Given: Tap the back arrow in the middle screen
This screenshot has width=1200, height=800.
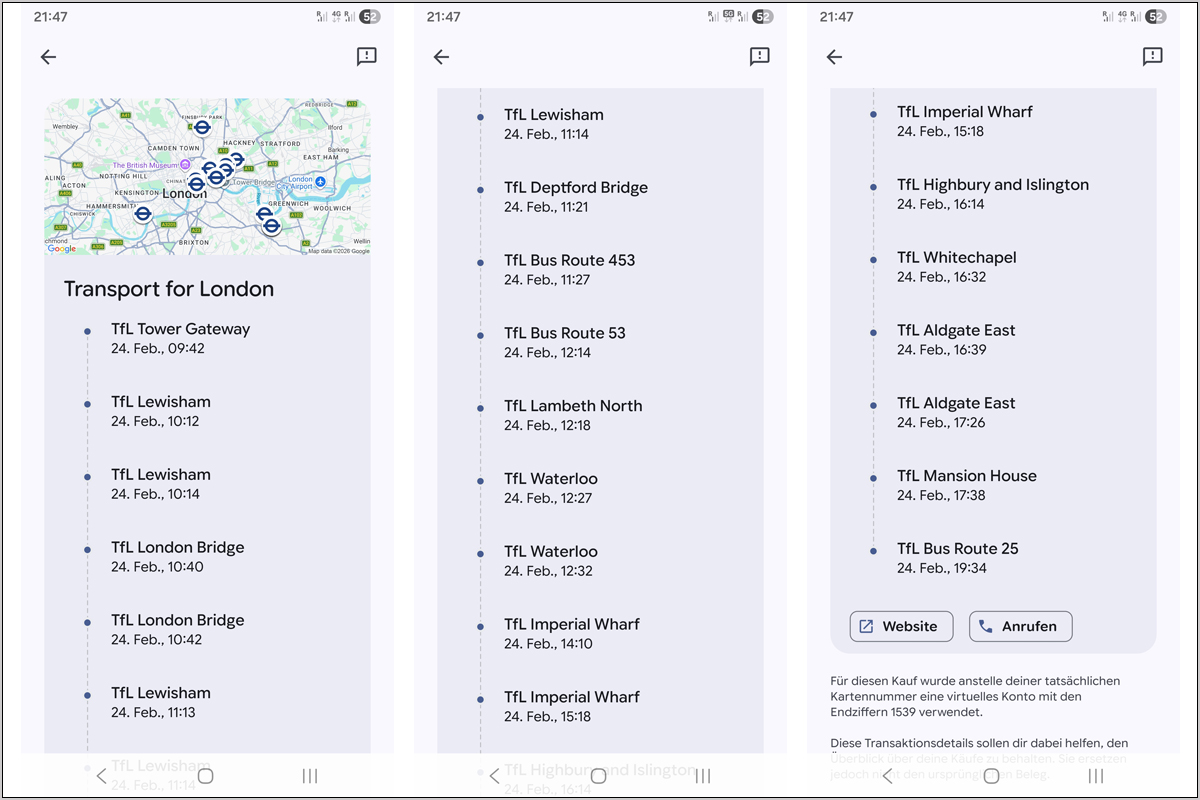Looking at the screenshot, I should [x=441, y=57].
